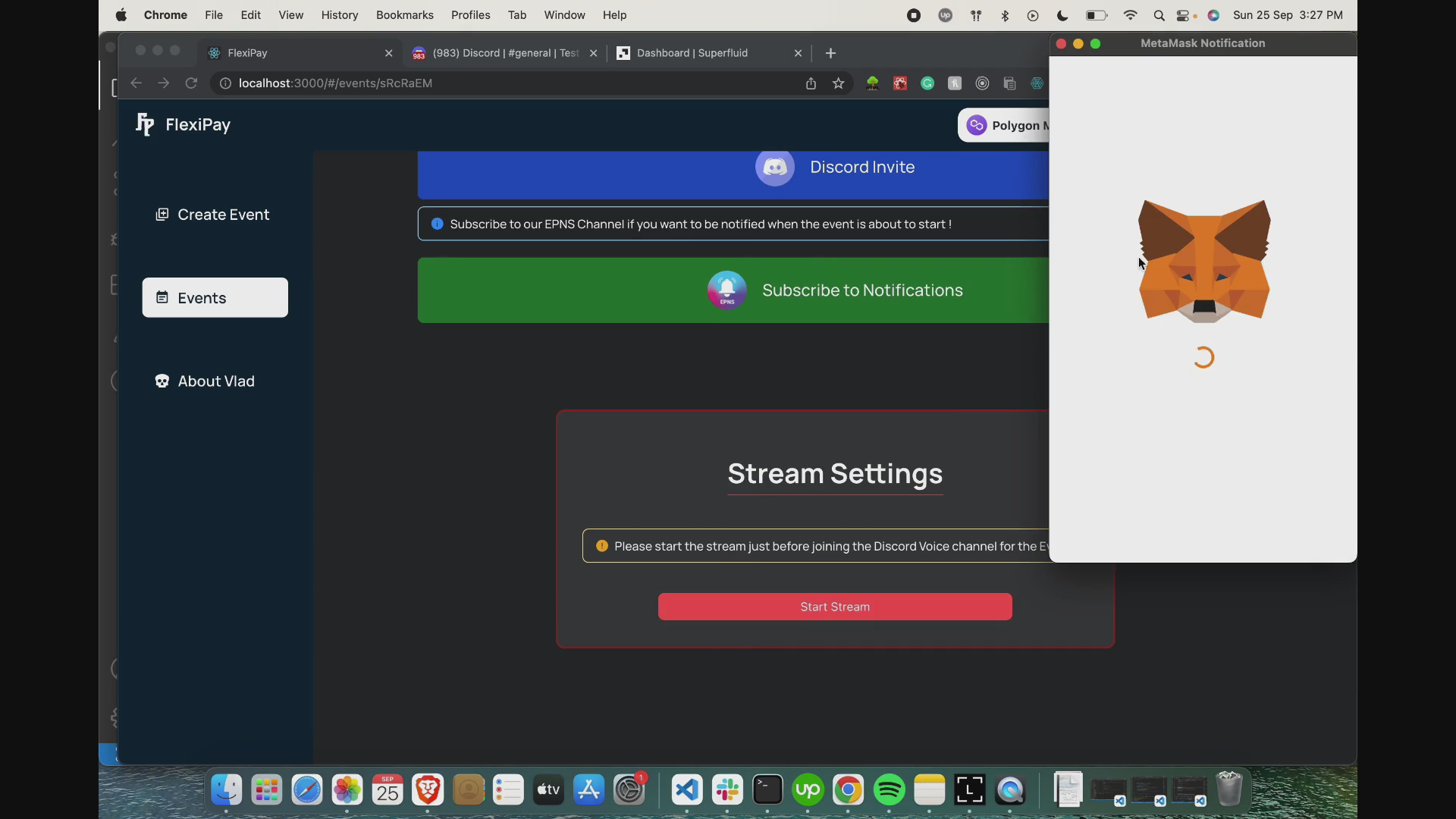This screenshot has height=819, width=1456.
Task: Open Finder from the Dock
Action: pyautogui.click(x=226, y=790)
